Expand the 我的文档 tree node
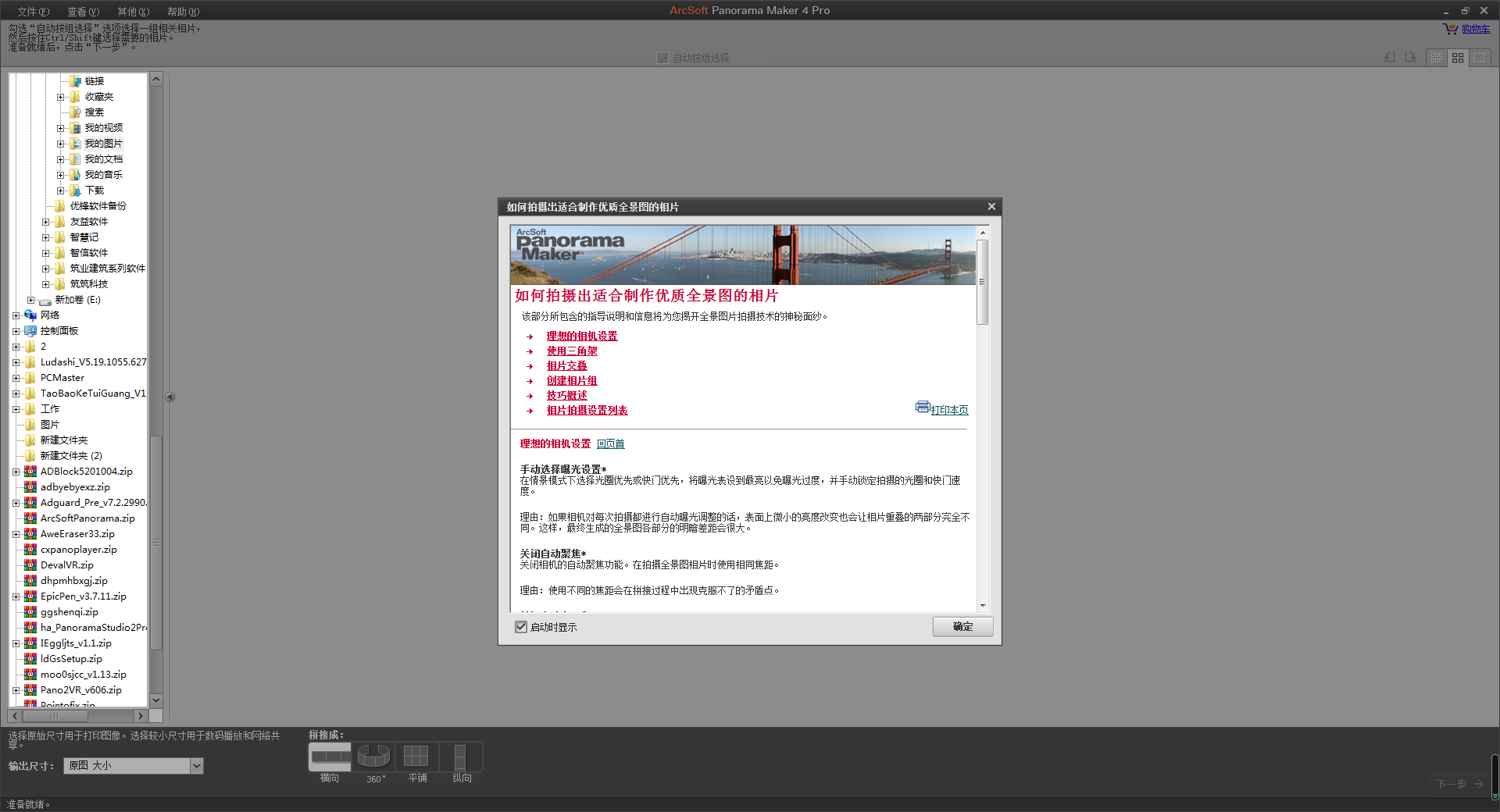The image size is (1500, 812). click(x=60, y=159)
